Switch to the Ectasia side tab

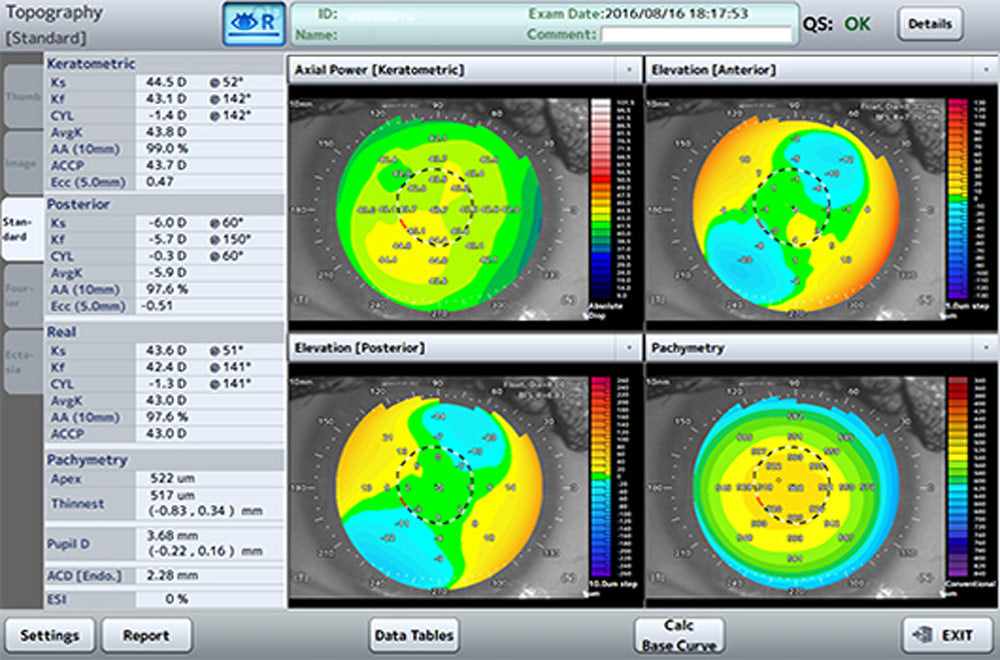(x=23, y=362)
